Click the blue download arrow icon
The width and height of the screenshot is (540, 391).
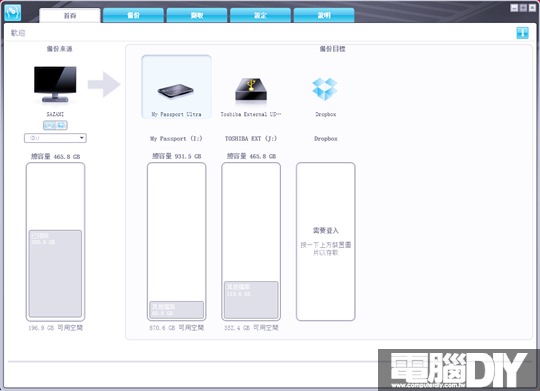click(x=522, y=33)
